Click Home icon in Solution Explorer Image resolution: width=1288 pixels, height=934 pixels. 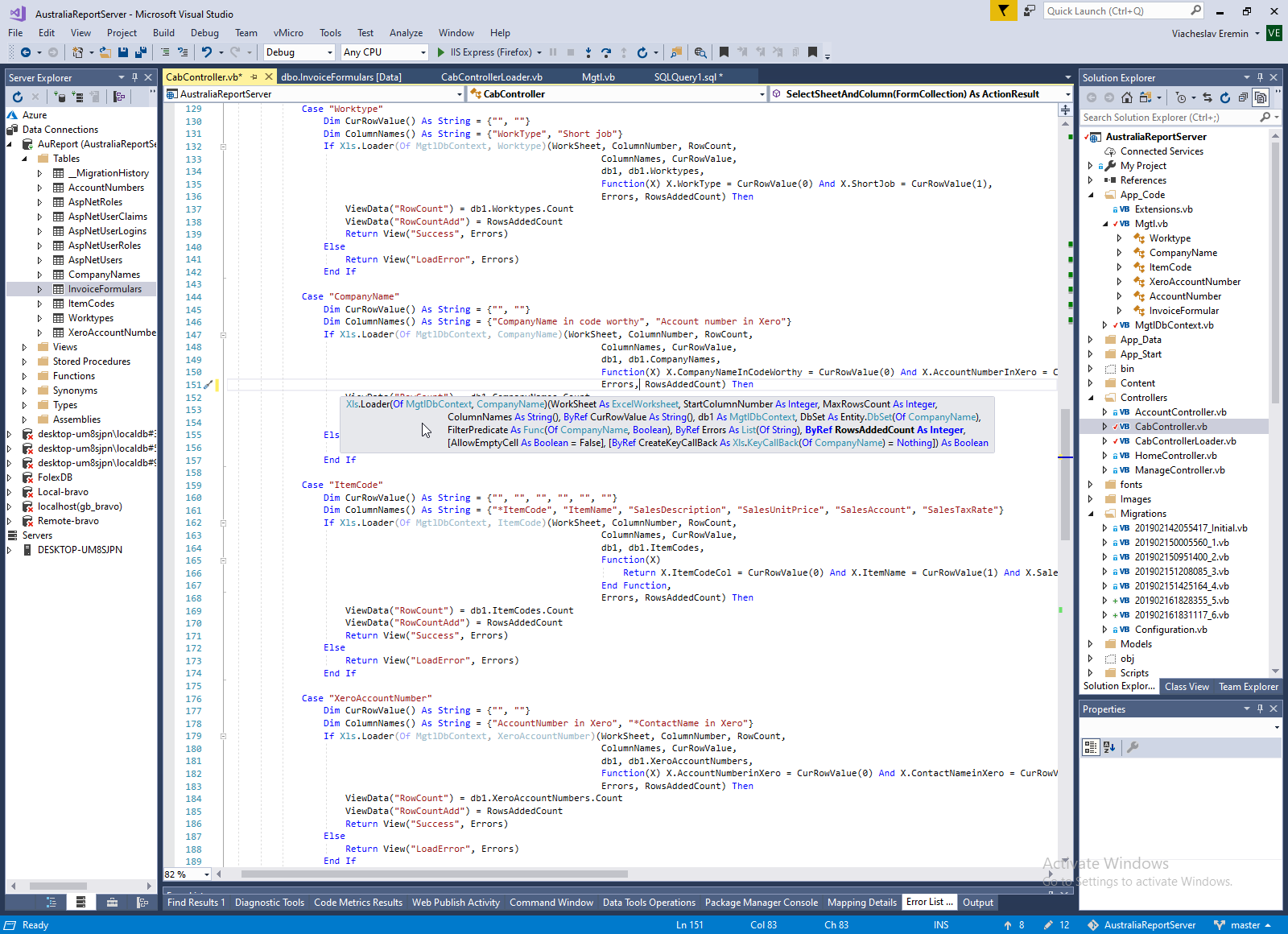click(x=1127, y=97)
